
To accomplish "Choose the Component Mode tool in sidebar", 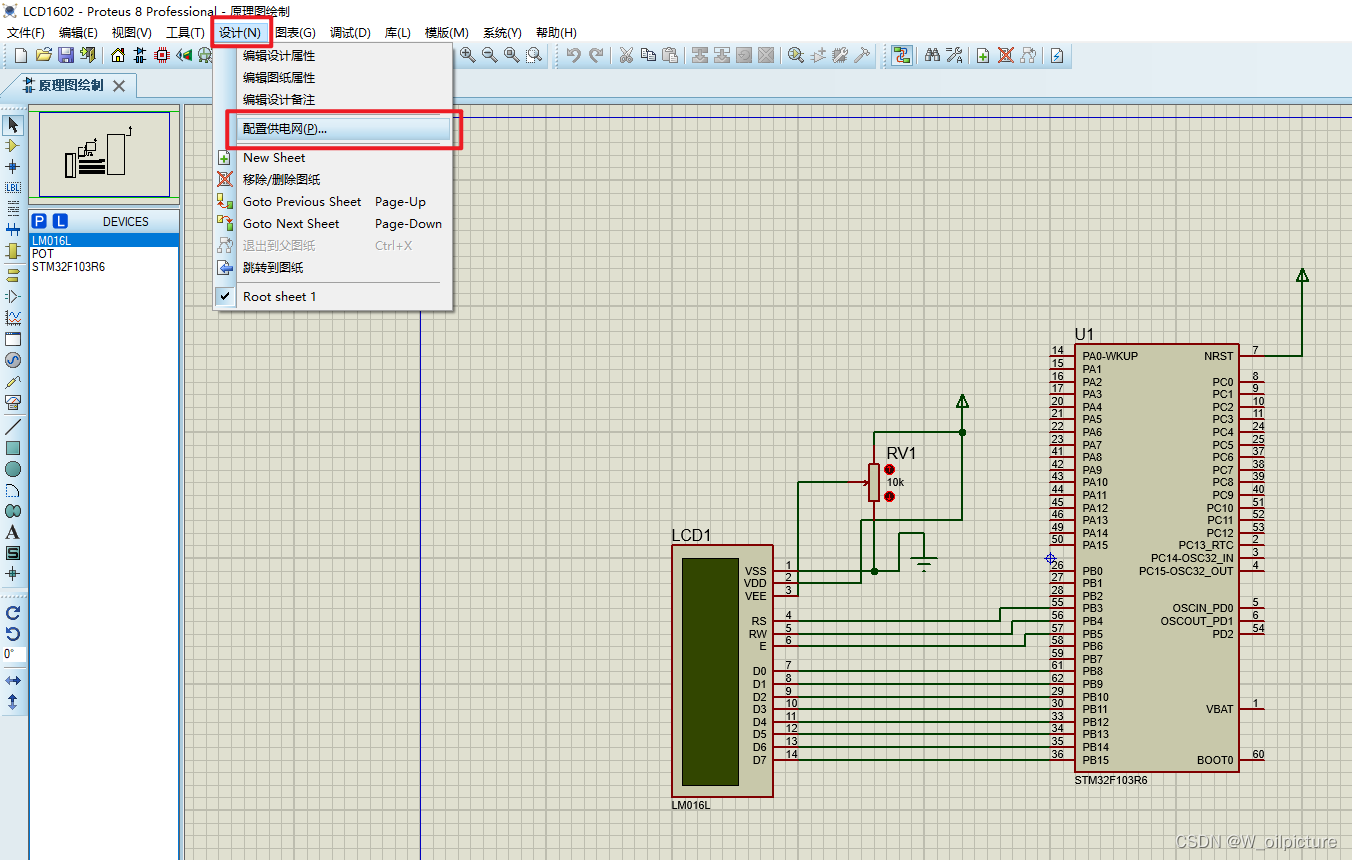I will 13,146.
